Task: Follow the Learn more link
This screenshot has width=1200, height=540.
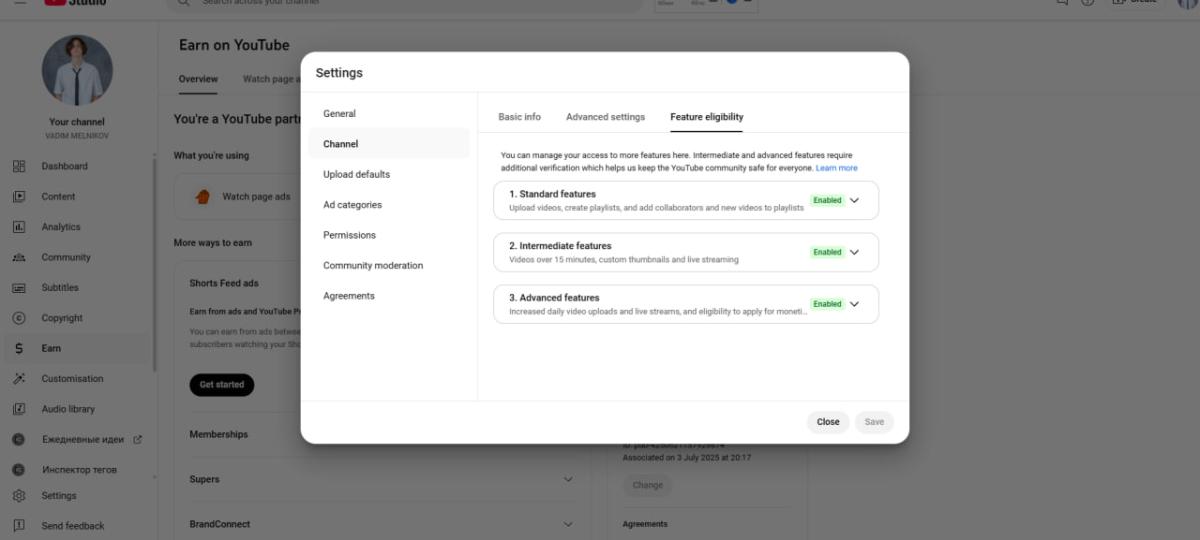Action: [836, 168]
